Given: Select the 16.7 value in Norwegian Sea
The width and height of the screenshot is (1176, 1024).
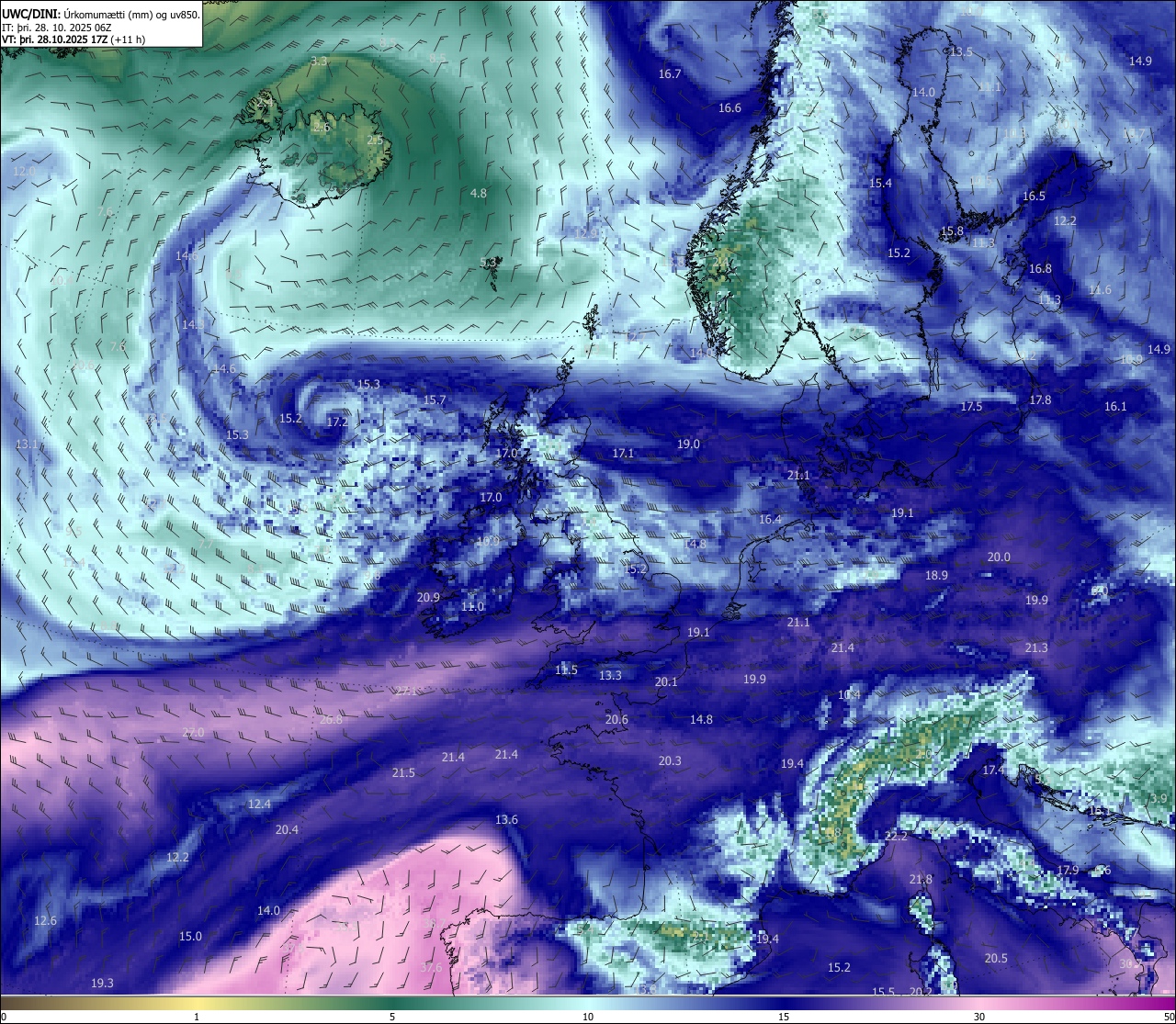Looking at the screenshot, I should click(x=670, y=74).
